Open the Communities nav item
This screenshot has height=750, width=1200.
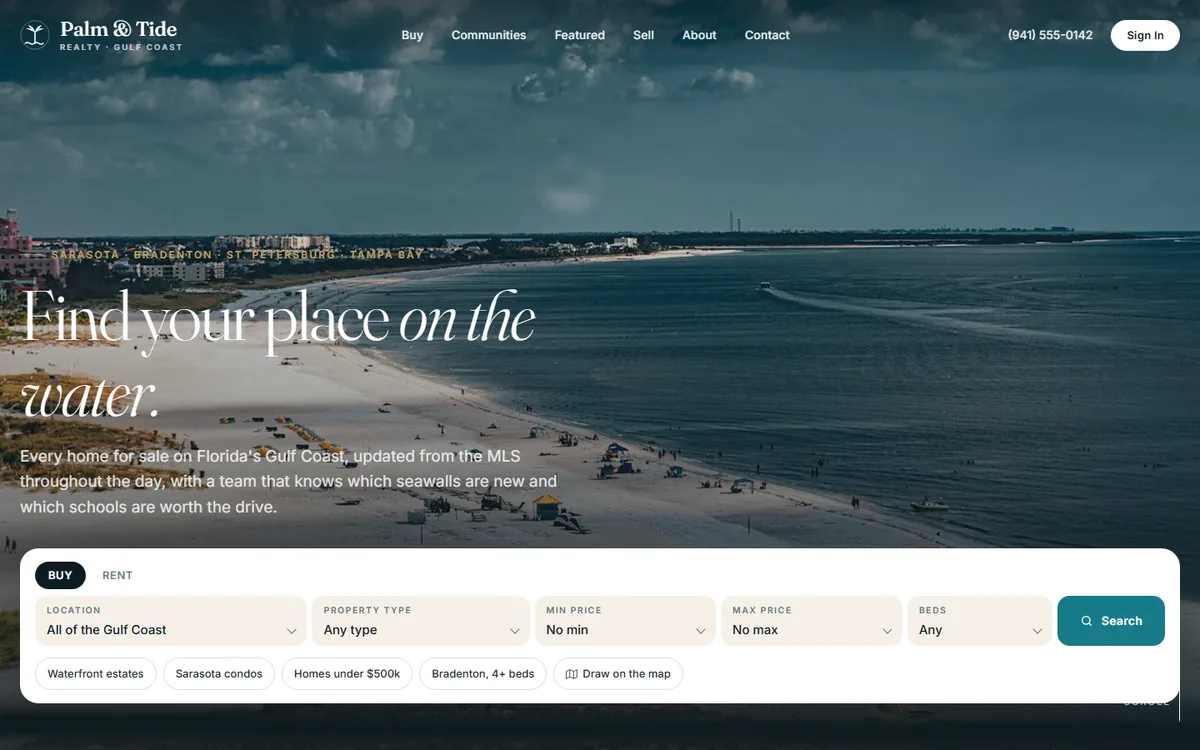pos(489,35)
